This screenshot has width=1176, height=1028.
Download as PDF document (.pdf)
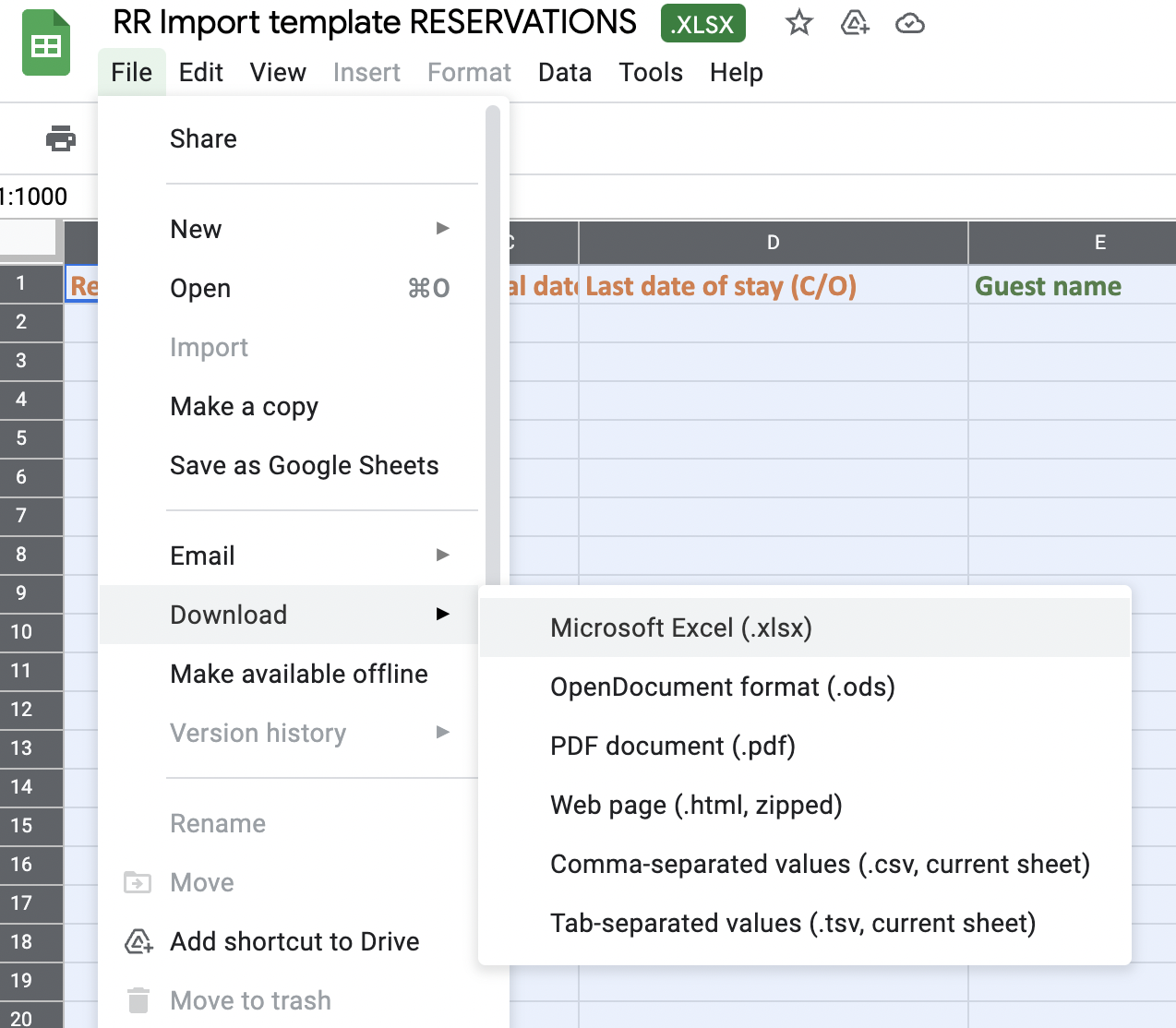click(x=805, y=746)
